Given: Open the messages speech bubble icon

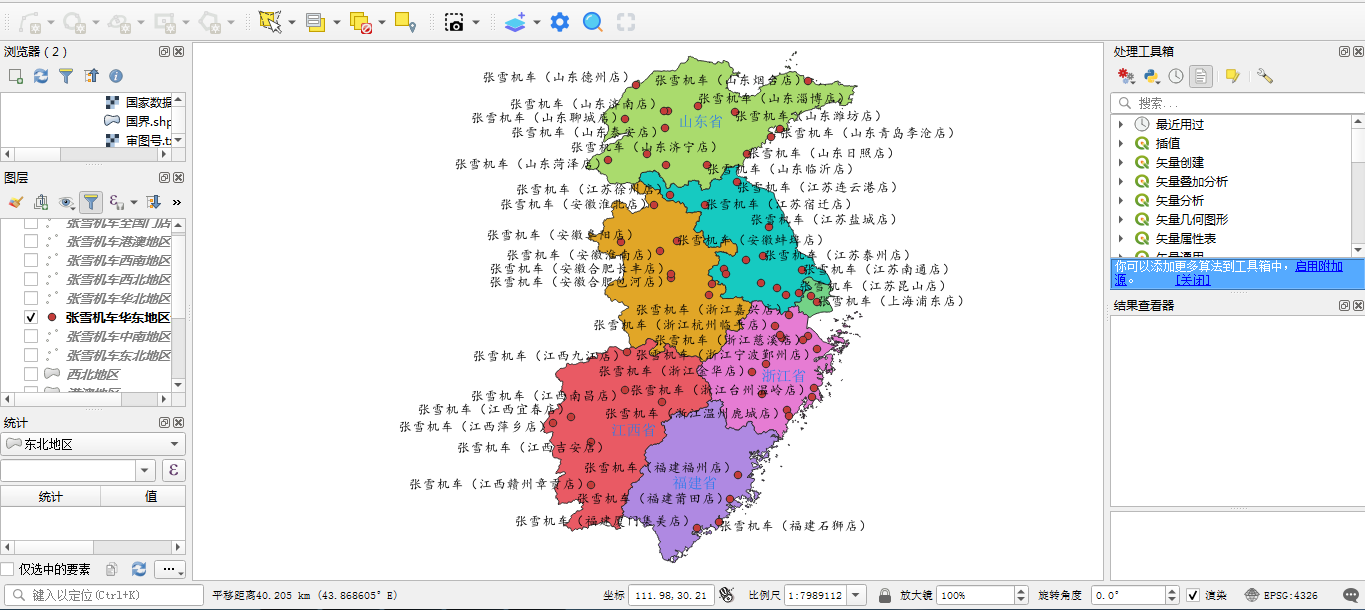Looking at the screenshot, I should 1351,595.
